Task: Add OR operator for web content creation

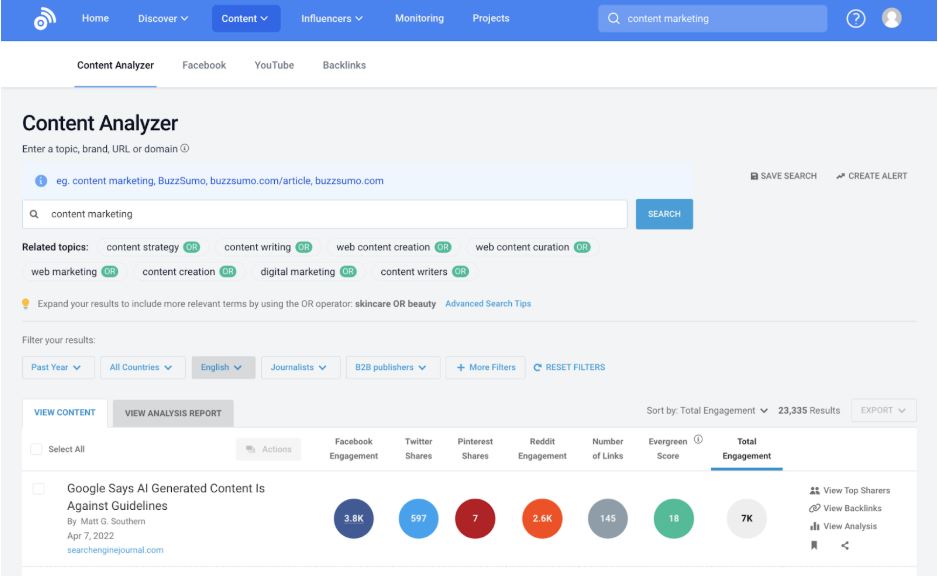Action: pos(443,247)
